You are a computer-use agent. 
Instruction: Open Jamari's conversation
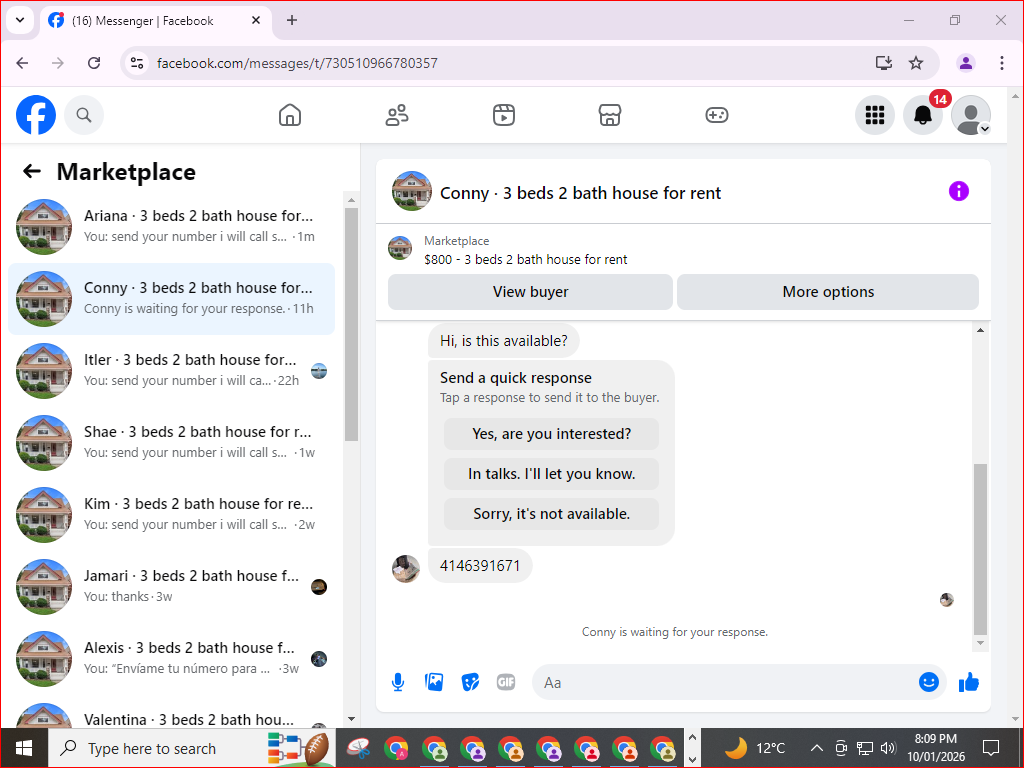pos(172,586)
